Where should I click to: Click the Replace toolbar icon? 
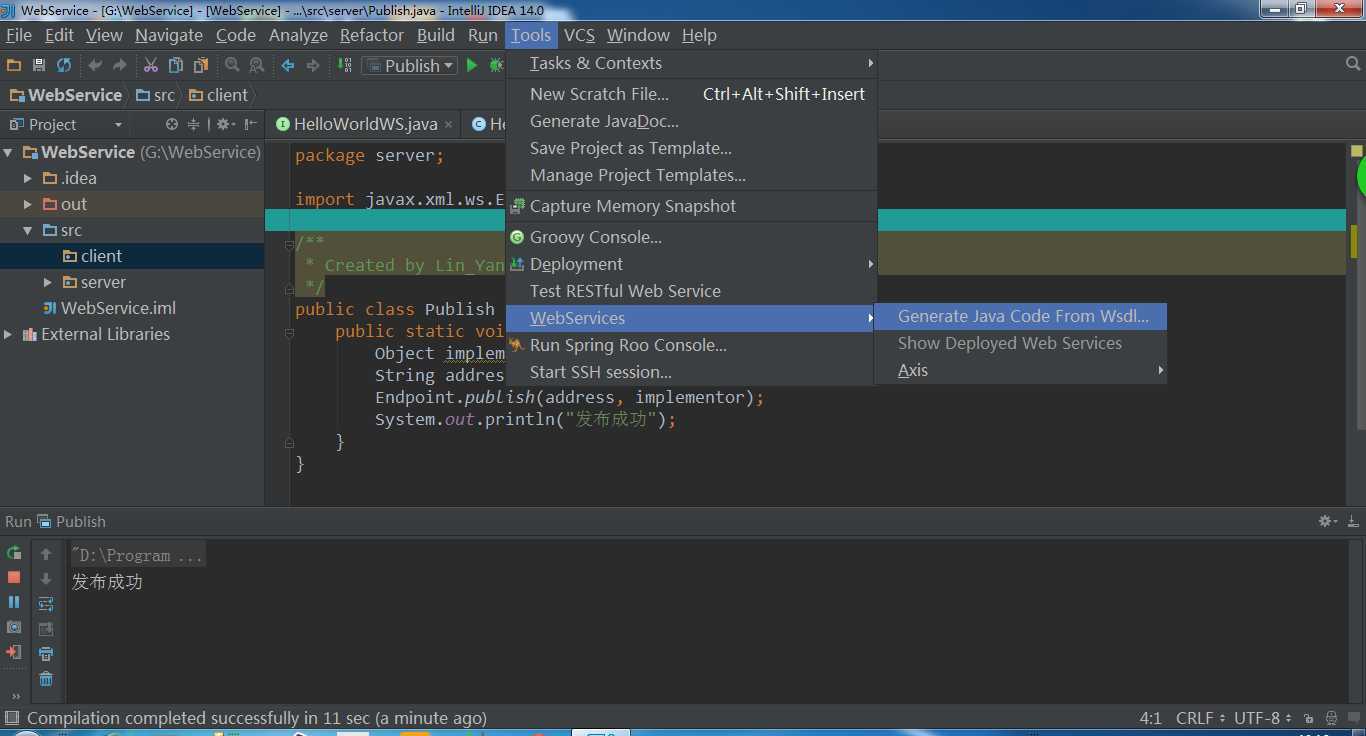click(x=257, y=65)
